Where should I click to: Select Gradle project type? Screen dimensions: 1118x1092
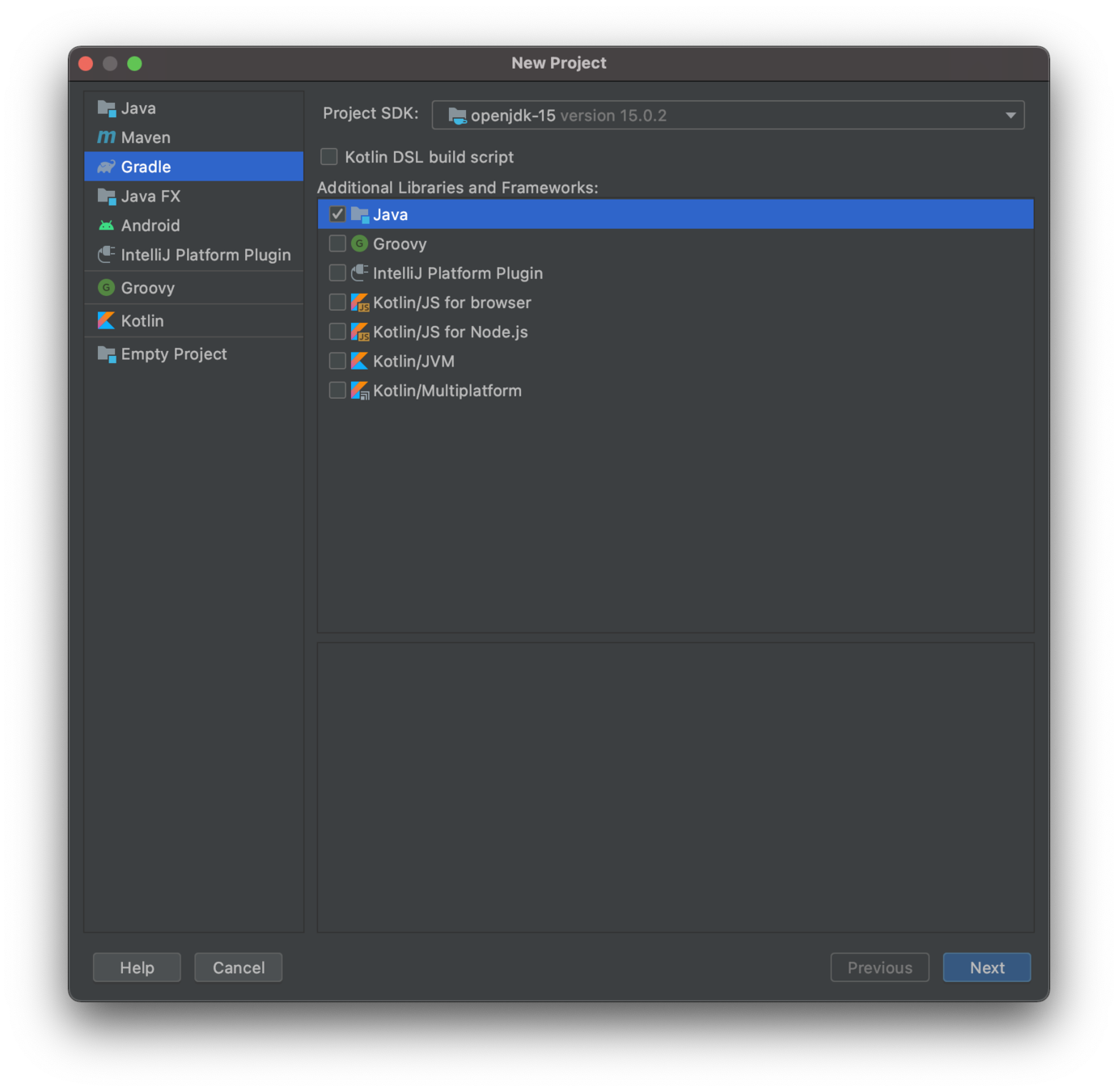point(194,167)
